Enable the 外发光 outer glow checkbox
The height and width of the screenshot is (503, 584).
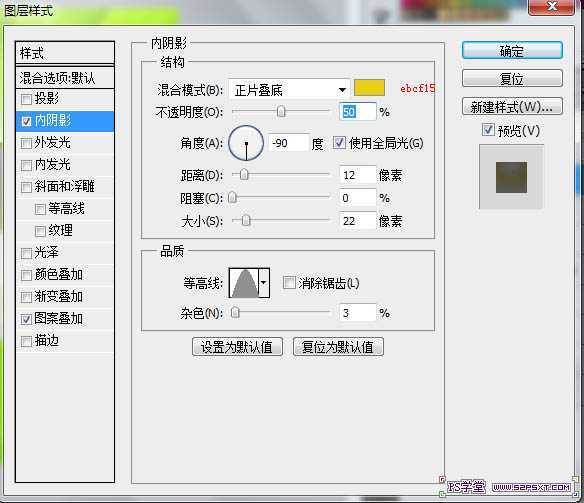(26, 143)
